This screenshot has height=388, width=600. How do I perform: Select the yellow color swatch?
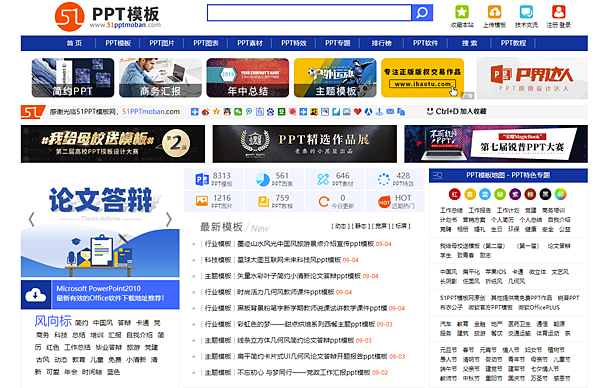[x=470, y=194]
